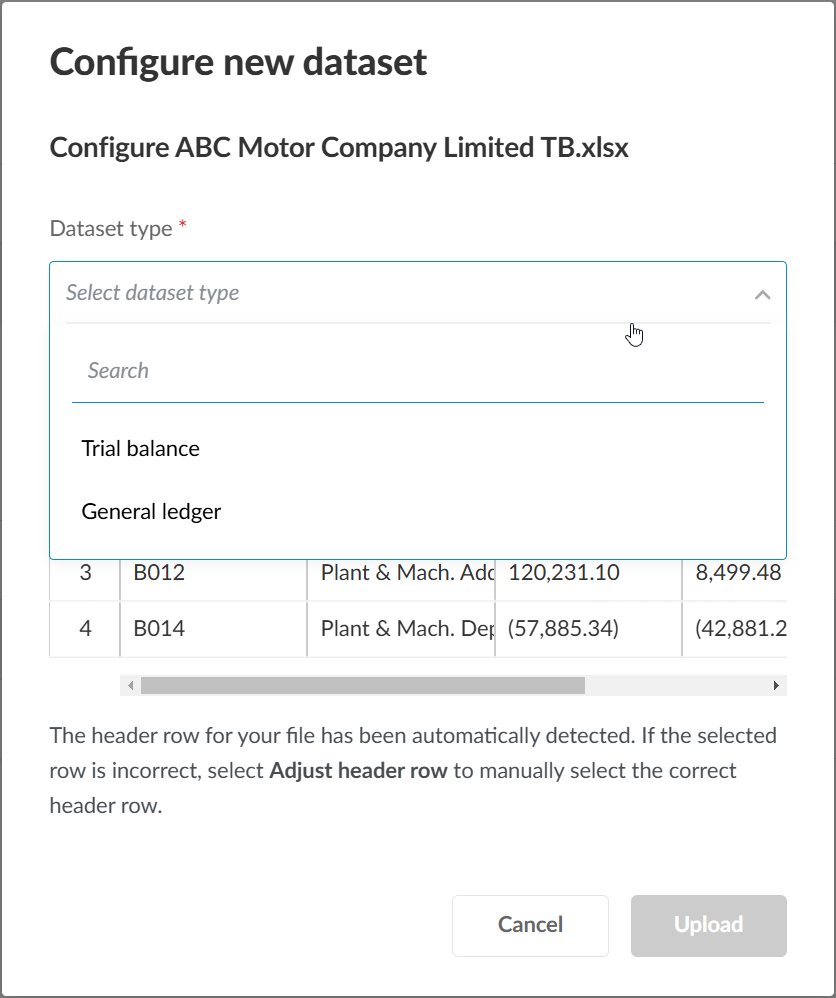
Task: Click row number 4 in preview
Action: click(x=85, y=629)
